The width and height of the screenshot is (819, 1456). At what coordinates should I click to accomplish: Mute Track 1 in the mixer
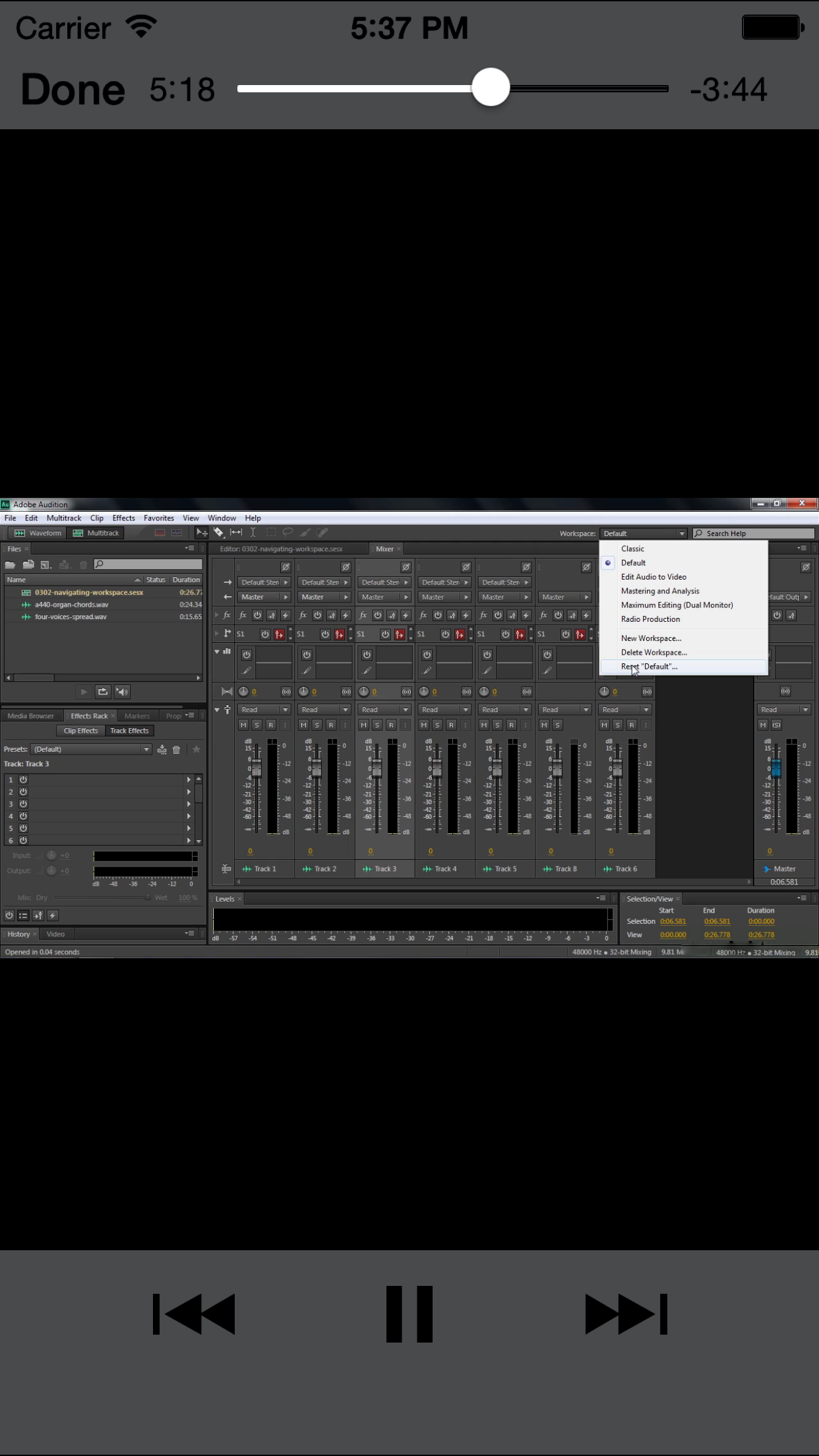243,725
